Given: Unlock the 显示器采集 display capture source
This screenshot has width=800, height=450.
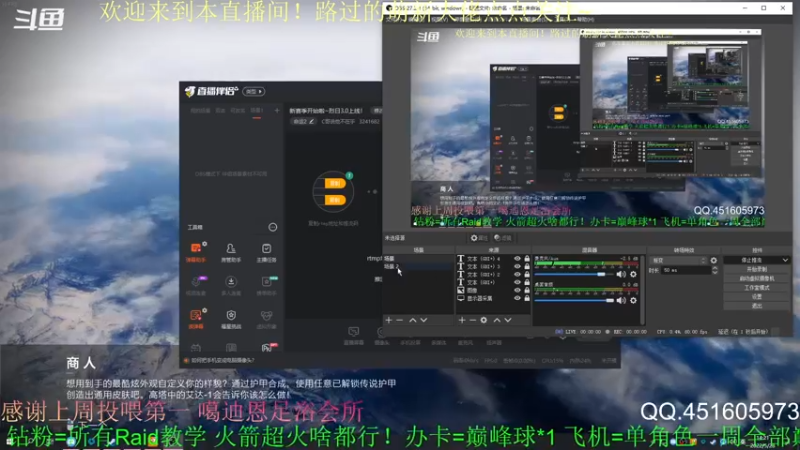Looking at the screenshot, I should 527,298.
